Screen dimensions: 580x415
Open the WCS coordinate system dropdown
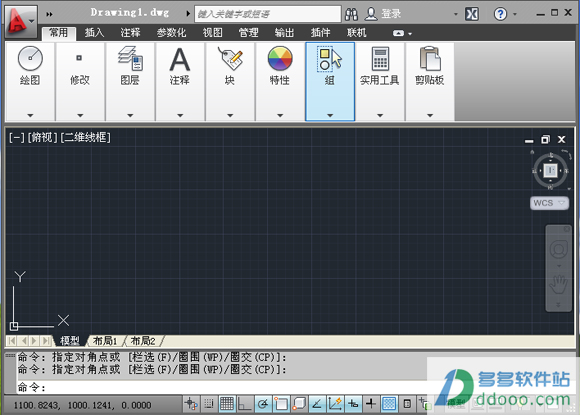pos(549,203)
